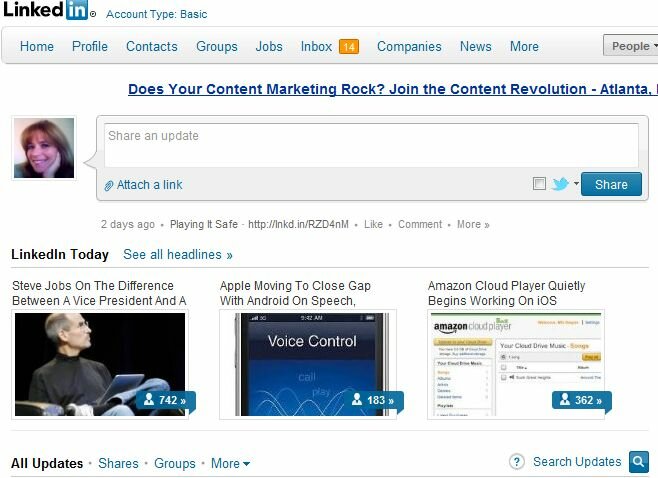
Task: Click the user profile photo
Action: [x=44, y=148]
